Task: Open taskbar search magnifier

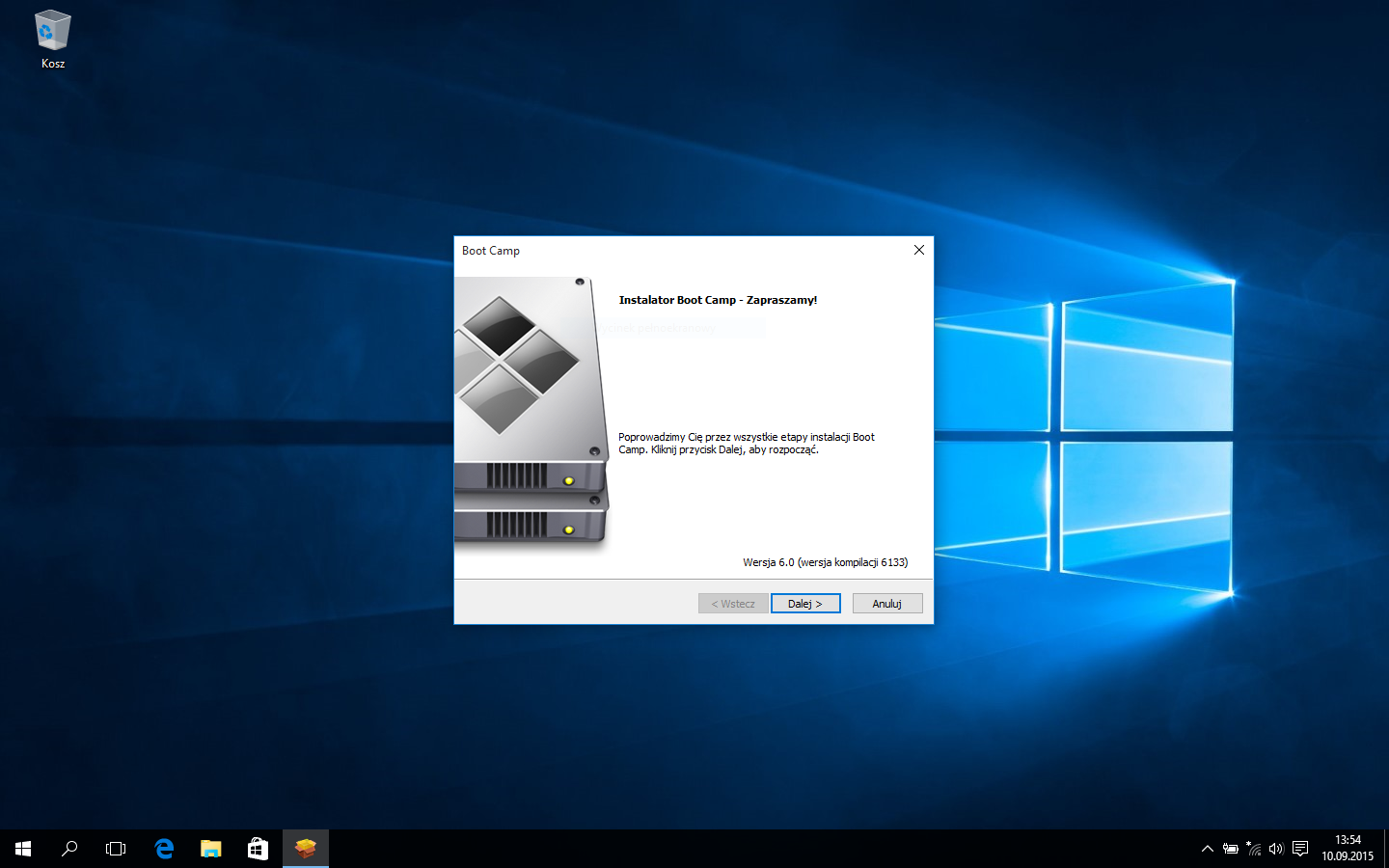Action: tap(69, 849)
